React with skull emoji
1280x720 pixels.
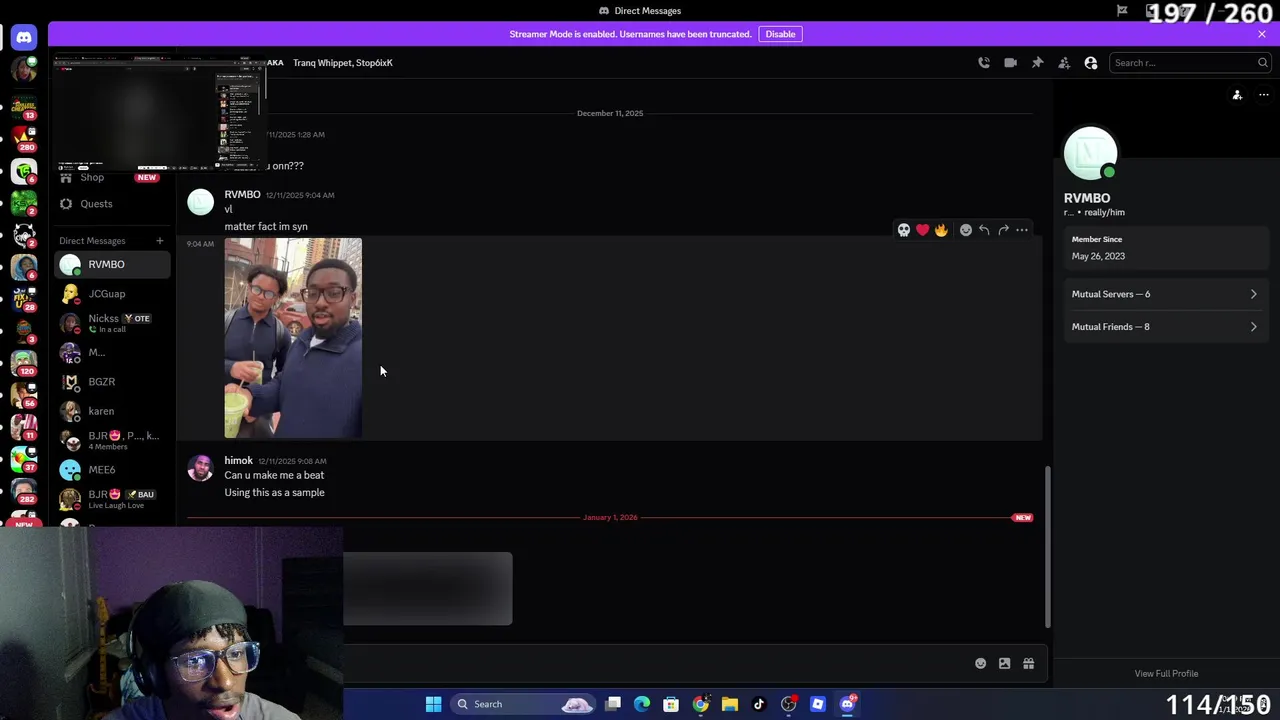pos(904,230)
